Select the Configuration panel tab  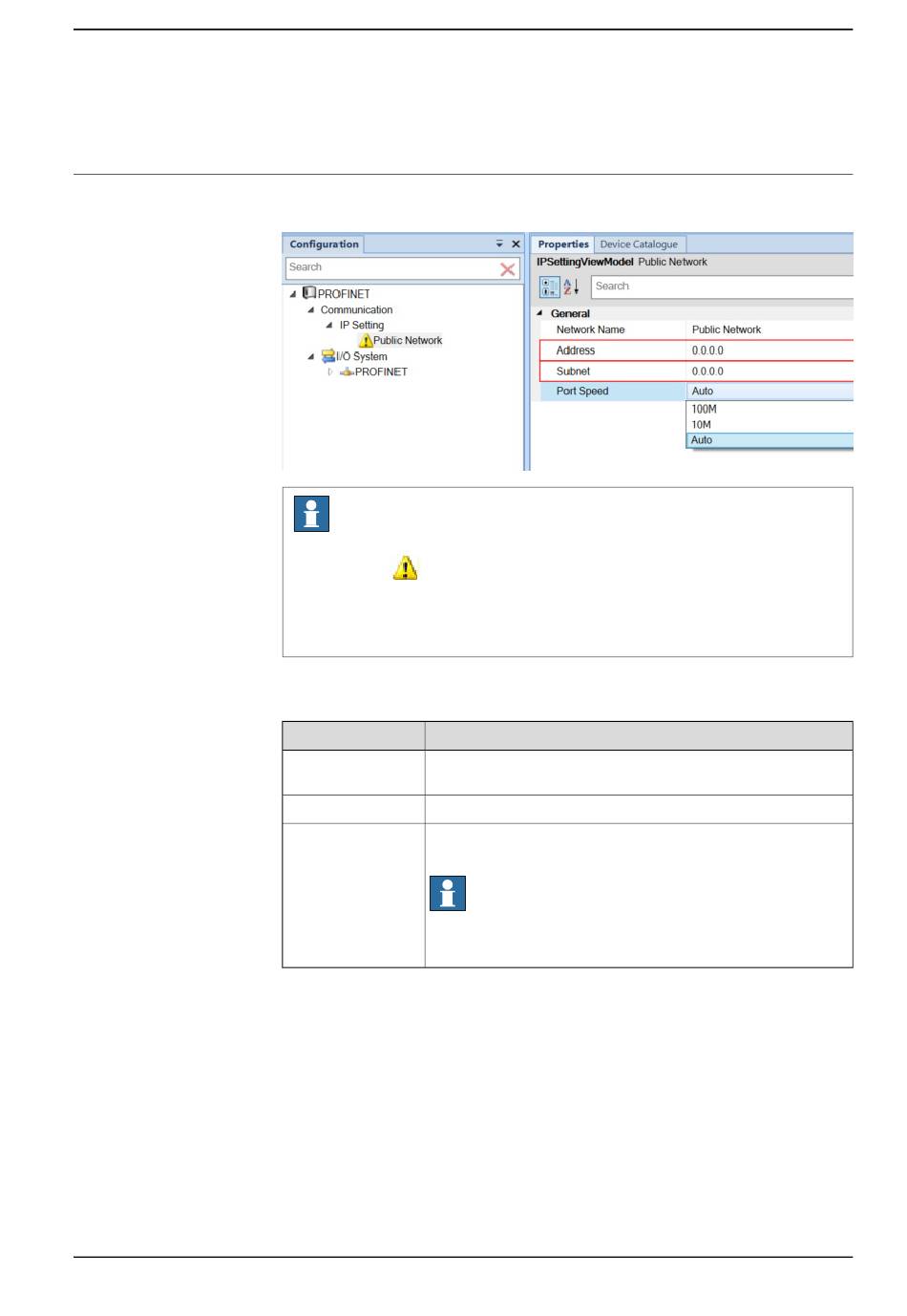point(325,244)
